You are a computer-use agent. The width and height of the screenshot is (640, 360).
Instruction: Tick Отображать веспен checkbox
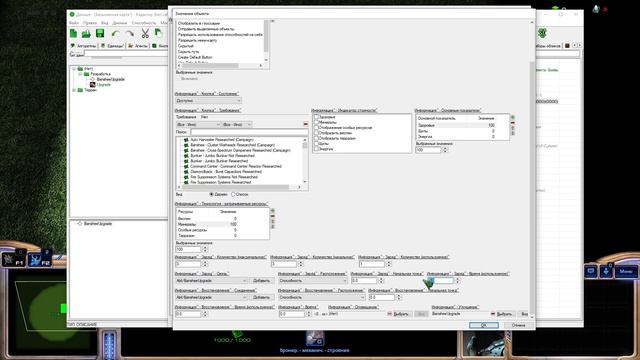point(316,133)
